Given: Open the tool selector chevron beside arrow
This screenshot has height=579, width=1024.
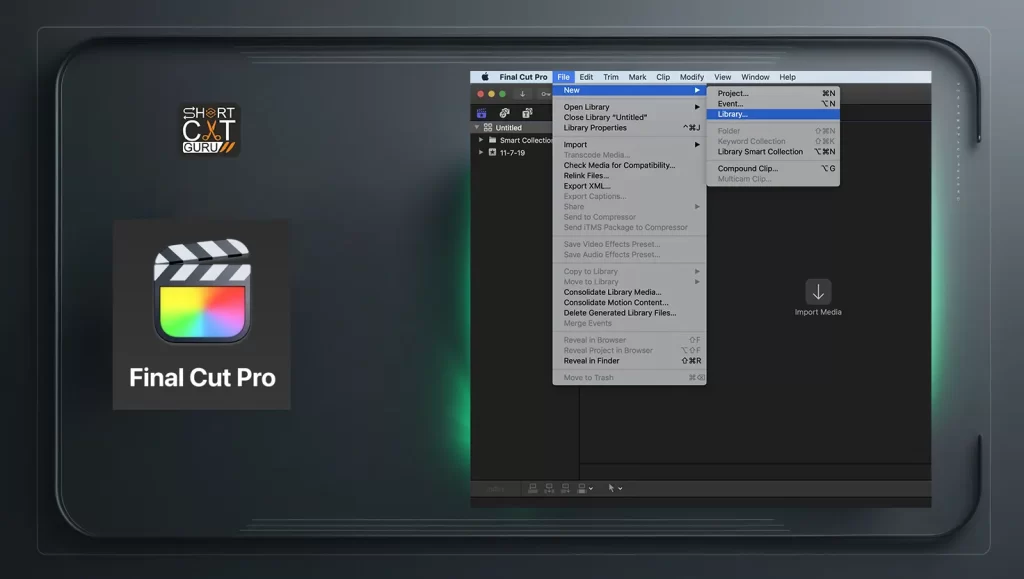Looking at the screenshot, I should coord(620,488).
